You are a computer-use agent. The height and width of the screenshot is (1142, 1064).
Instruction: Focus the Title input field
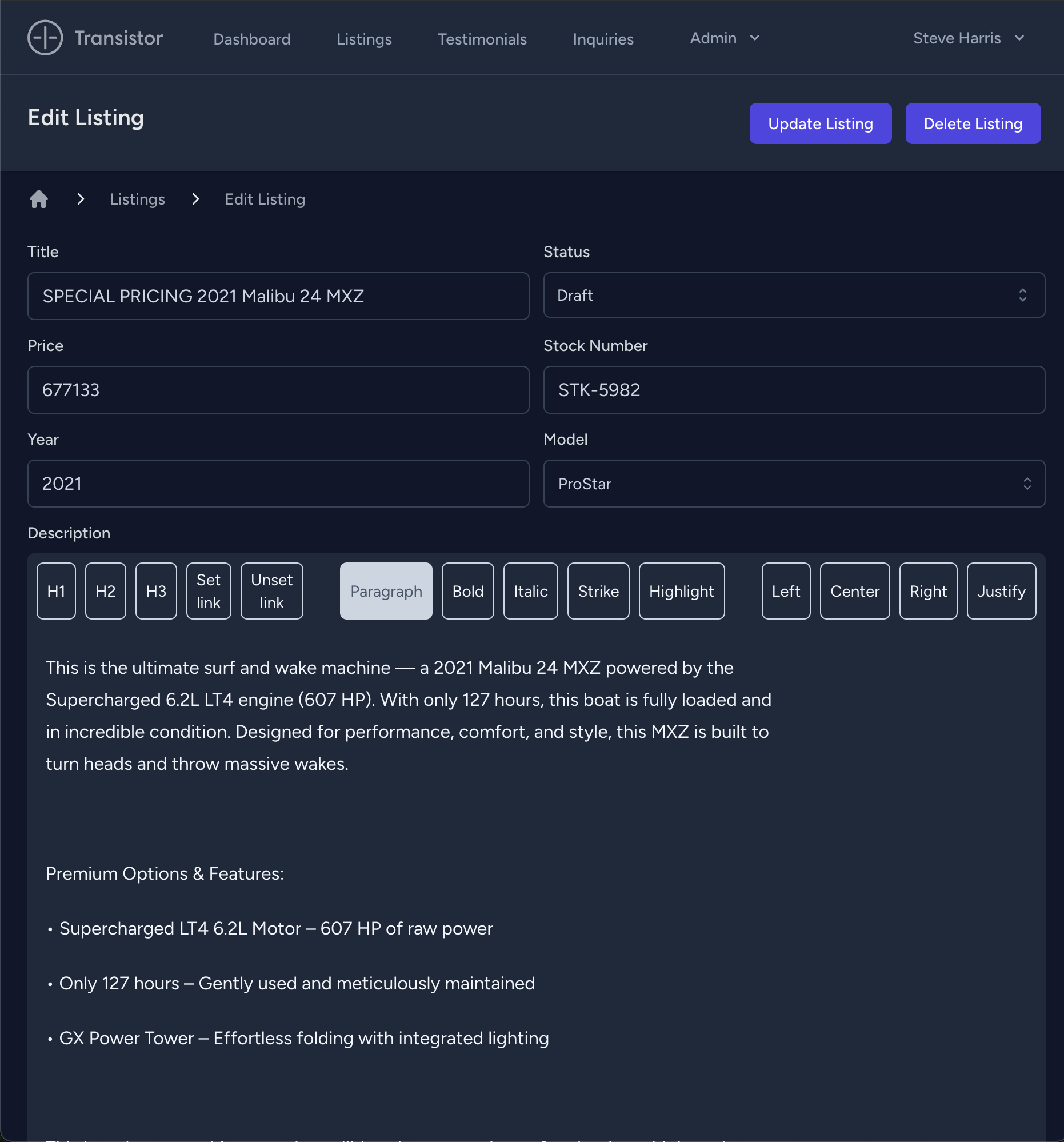click(x=278, y=296)
